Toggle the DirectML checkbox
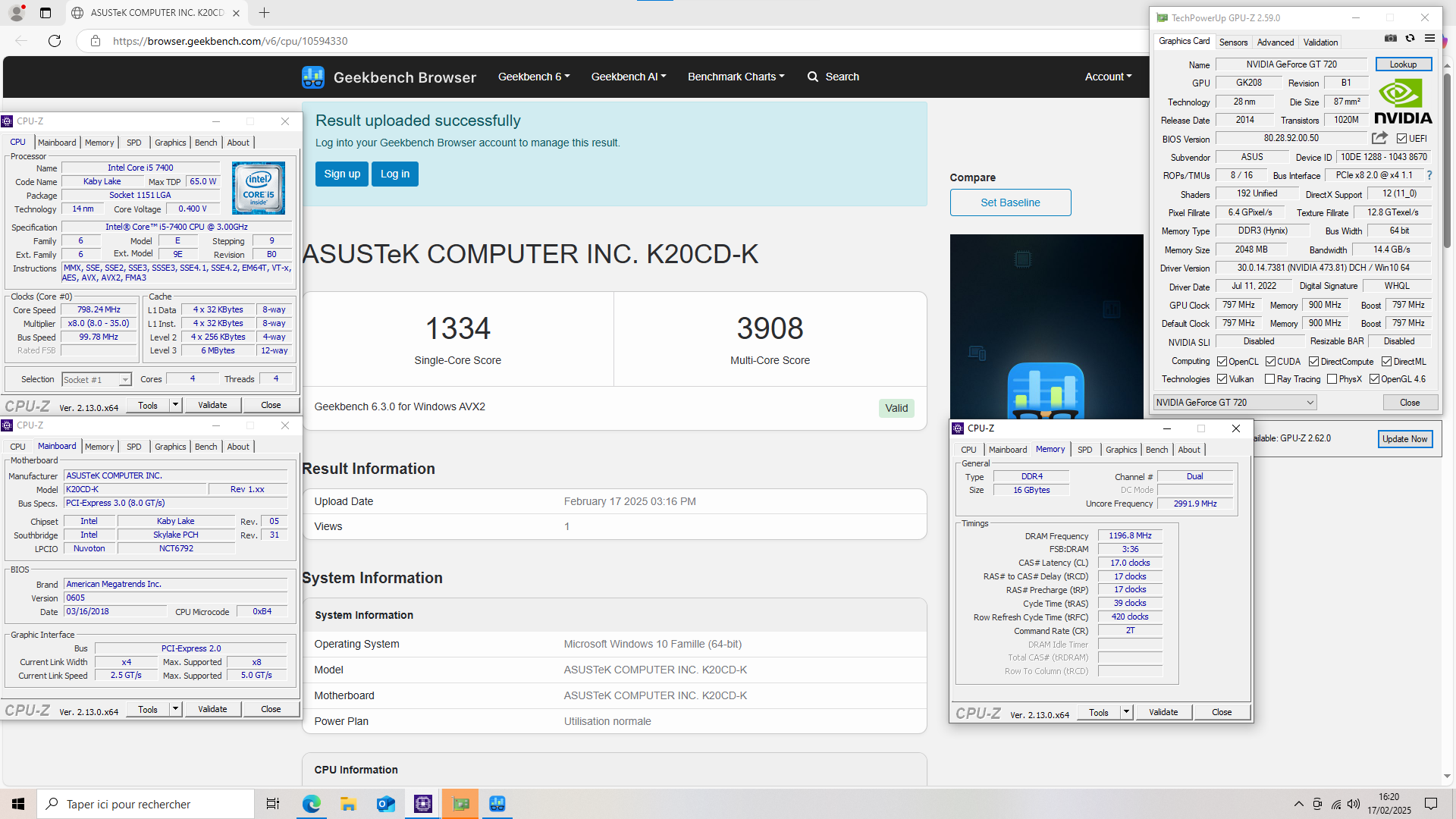 [1386, 362]
